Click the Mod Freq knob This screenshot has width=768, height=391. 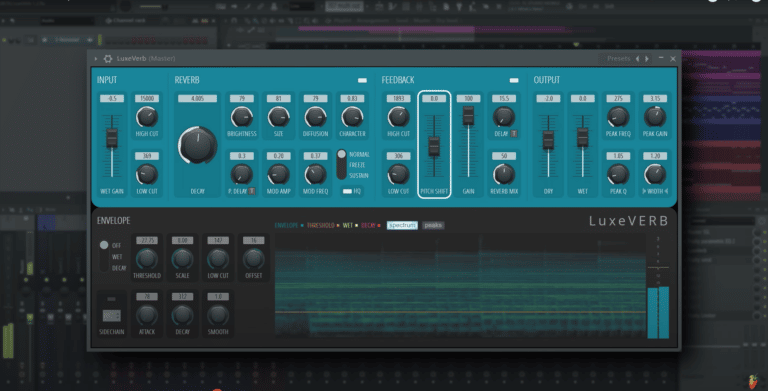click(315, 174)
